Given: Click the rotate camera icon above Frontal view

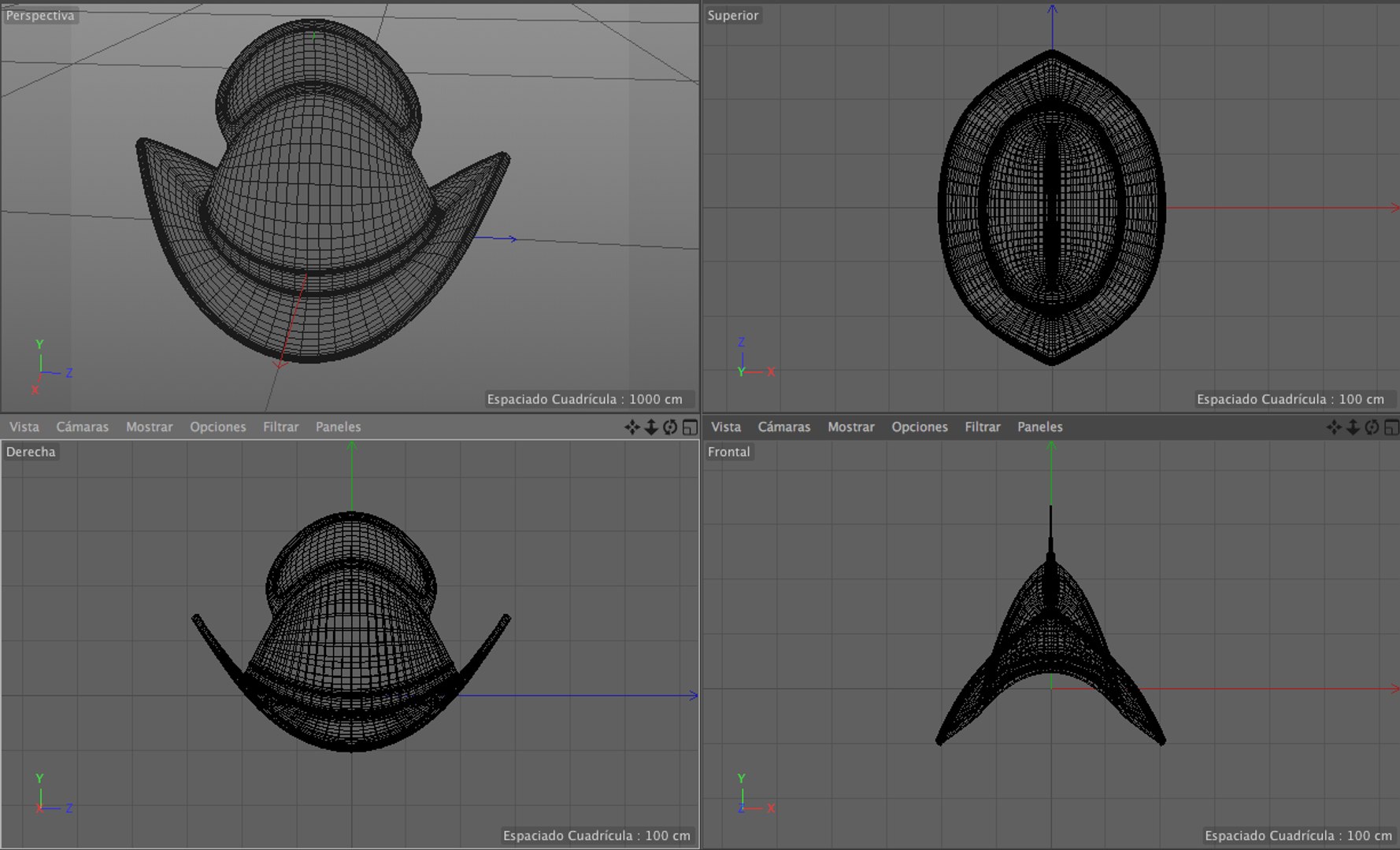Looking at the screenshot, I should (x=1372, y=427).
